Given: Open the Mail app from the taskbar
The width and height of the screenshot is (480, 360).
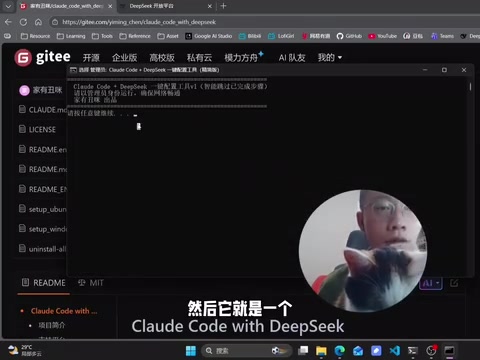Looking at the screenshot, I should click(x=358, y=351).
